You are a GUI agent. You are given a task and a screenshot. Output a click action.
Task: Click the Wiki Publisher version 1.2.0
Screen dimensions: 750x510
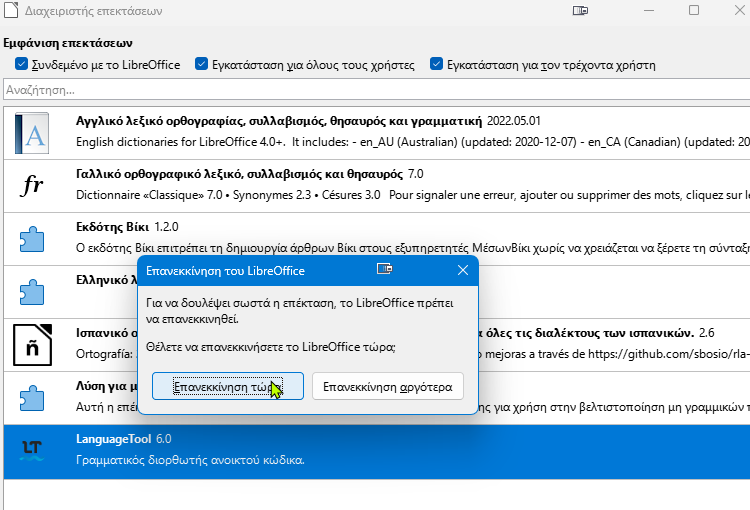(x=166, y=227)
